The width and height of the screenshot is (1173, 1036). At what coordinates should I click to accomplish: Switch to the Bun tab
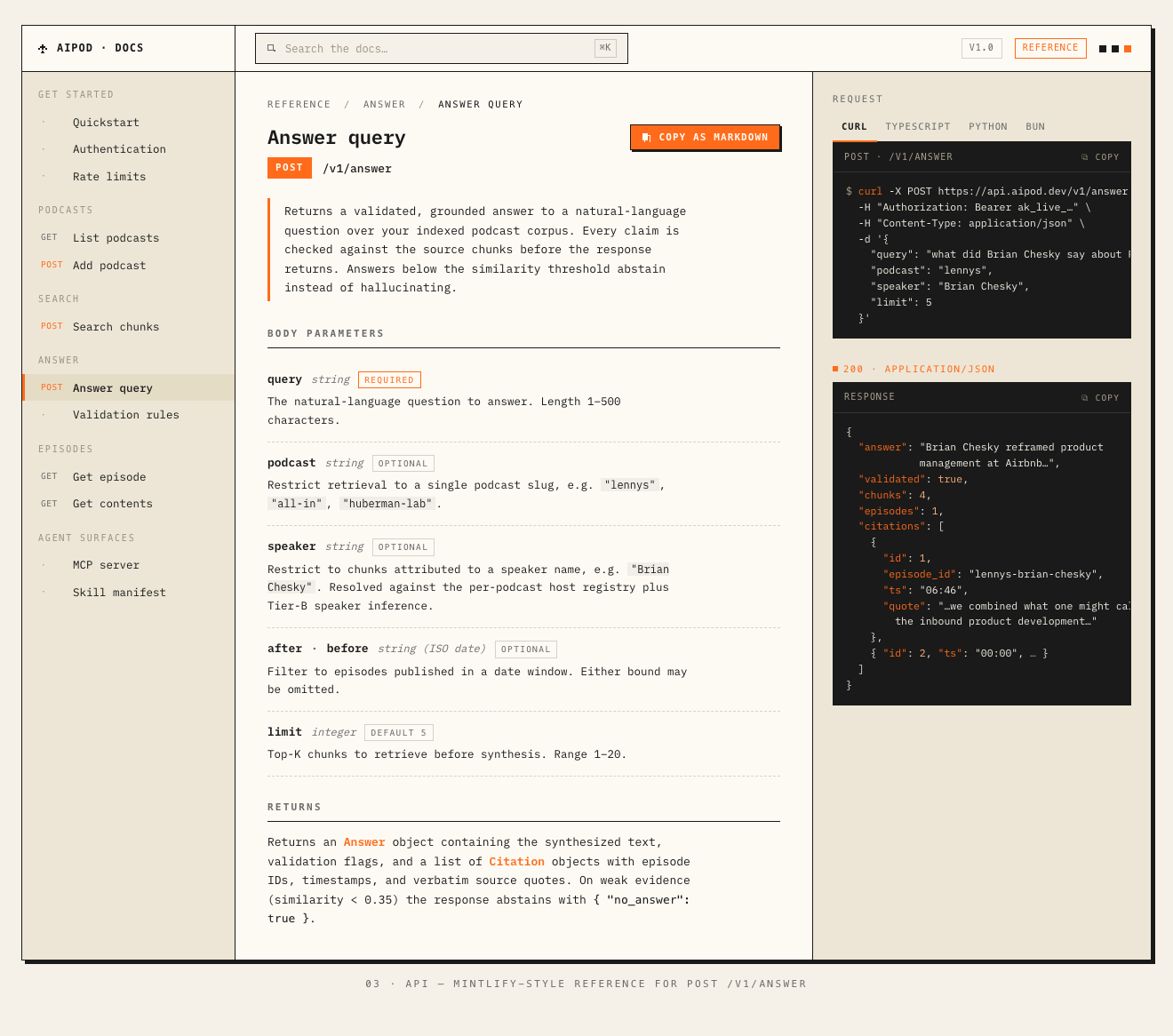pos(1035,127)
